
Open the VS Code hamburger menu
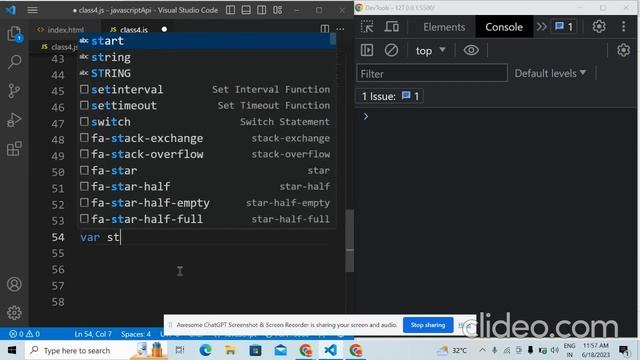click(x=32, y=10)
